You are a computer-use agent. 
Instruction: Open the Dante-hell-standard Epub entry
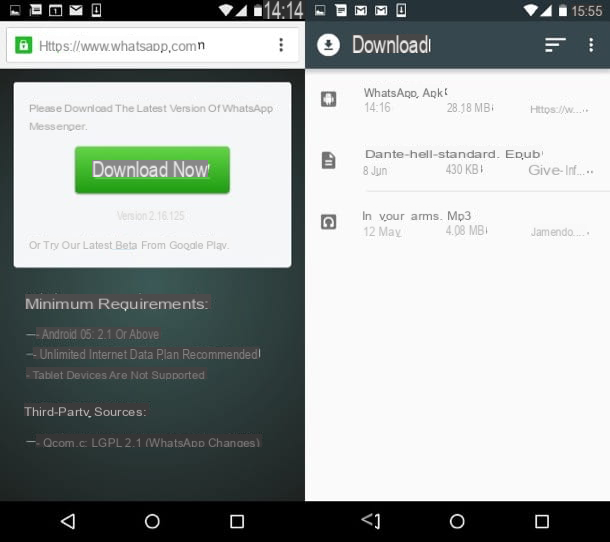coord(458,161)
